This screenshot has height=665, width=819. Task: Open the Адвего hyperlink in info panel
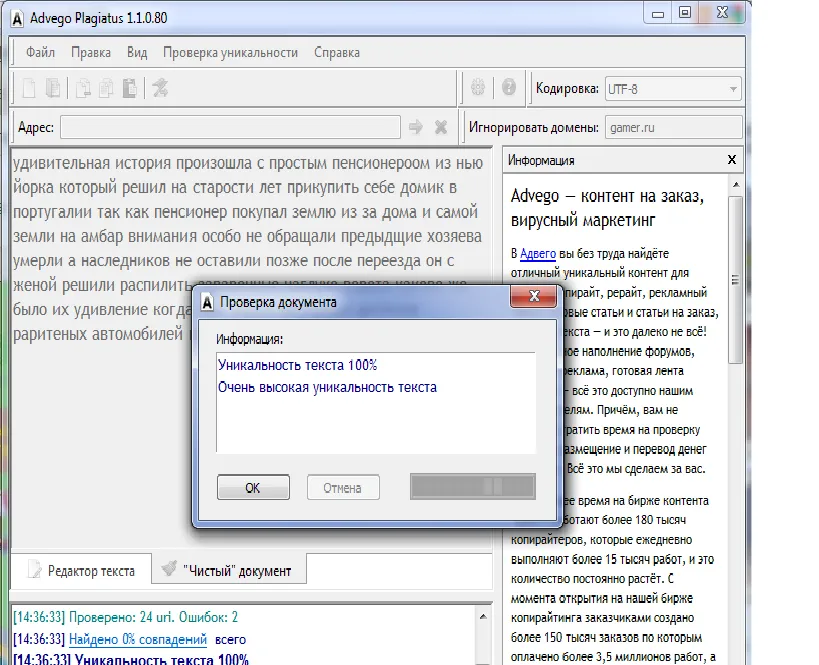tap(537, 254)
